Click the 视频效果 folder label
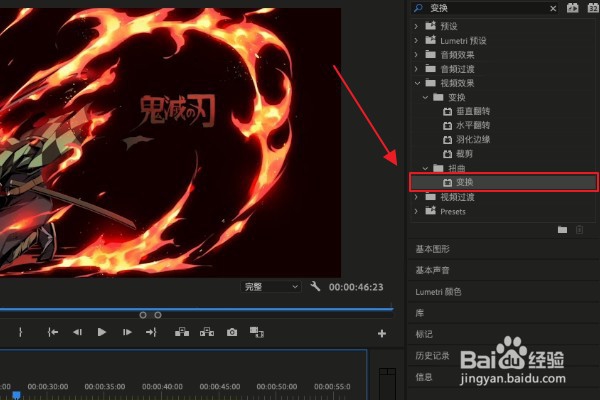This screenshot has height=400, width=600. click(457, 83)
